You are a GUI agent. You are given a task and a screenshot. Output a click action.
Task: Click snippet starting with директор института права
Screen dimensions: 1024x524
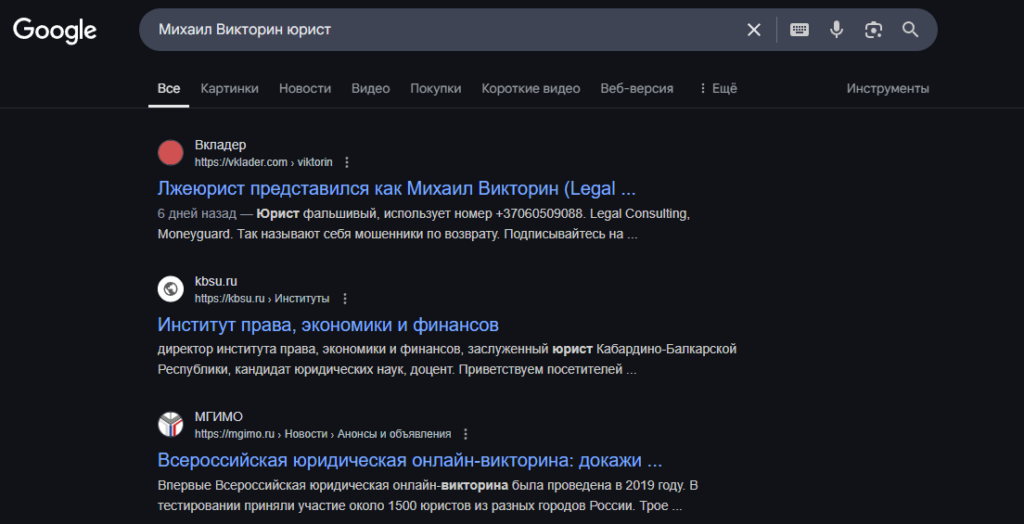(447, 359)
